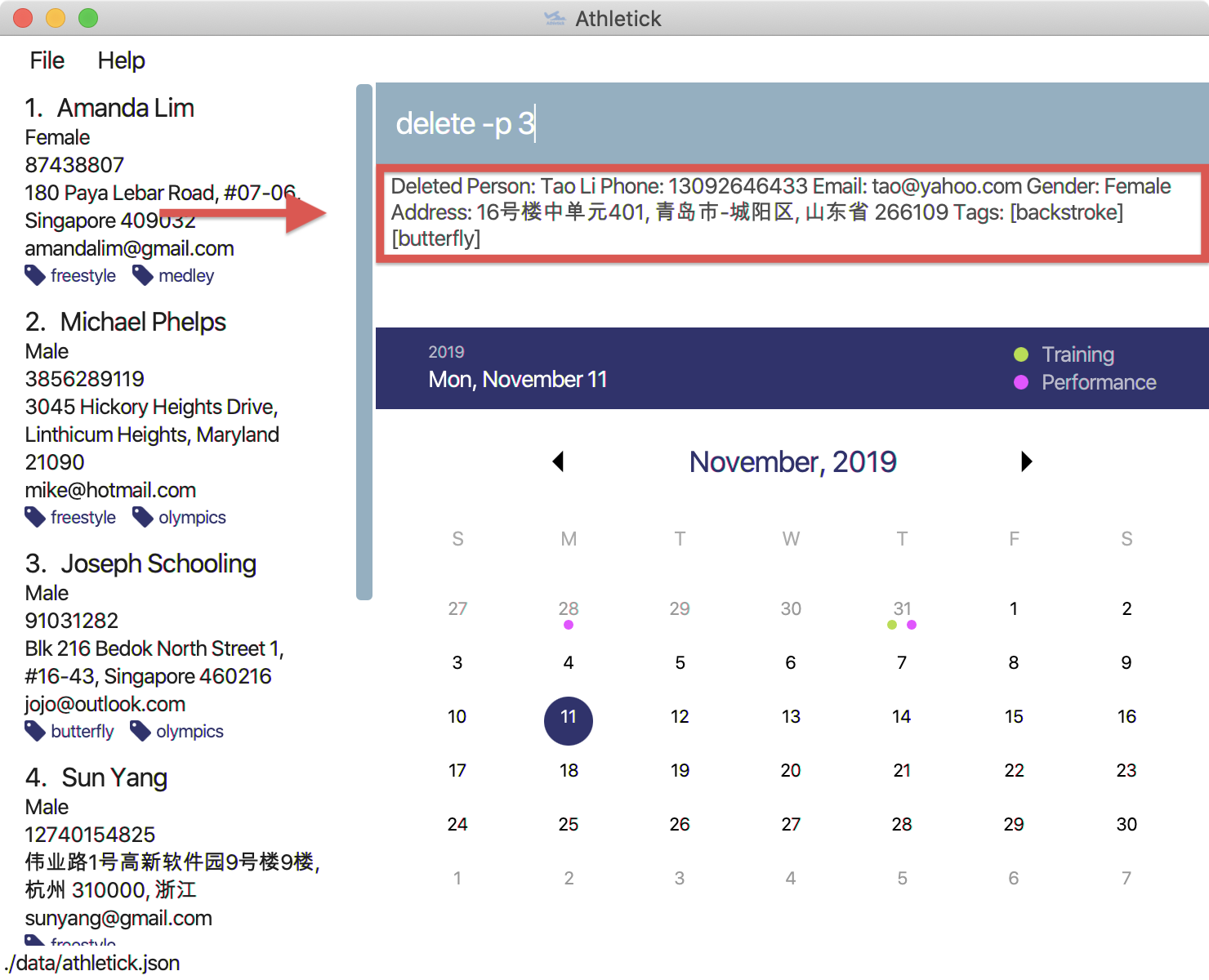
Task: Click the green Training legend dot
Action: point(1021,354)
